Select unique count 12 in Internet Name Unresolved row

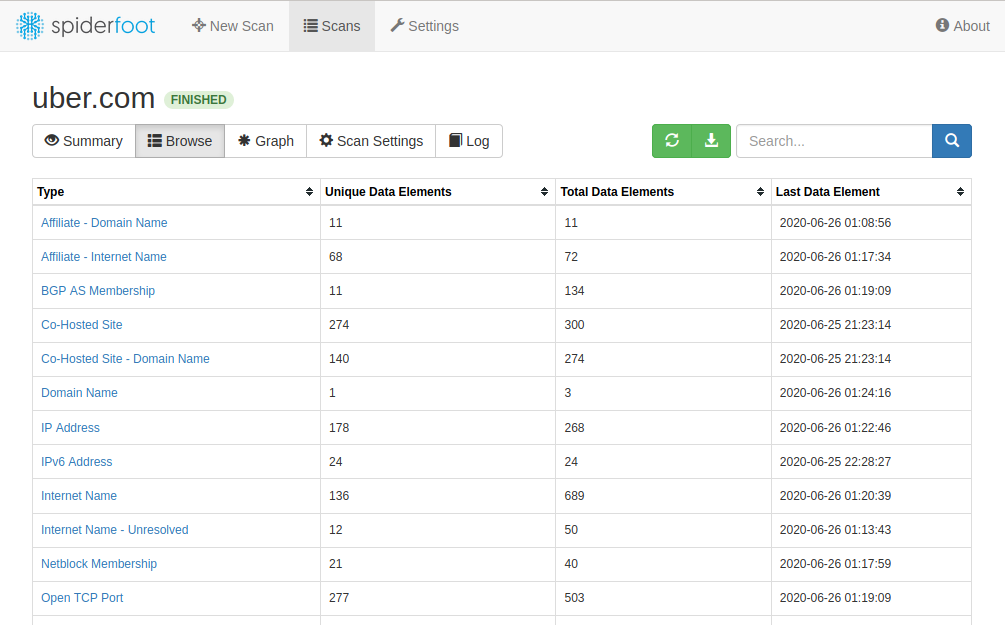(336, 529)
